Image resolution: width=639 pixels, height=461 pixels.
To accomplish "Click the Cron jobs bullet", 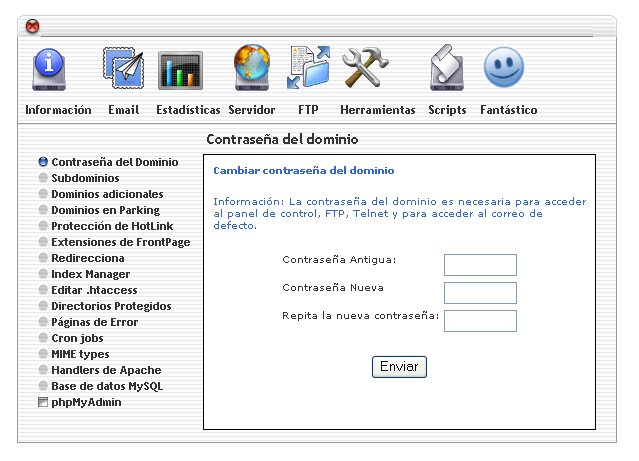I will (43, 337).
